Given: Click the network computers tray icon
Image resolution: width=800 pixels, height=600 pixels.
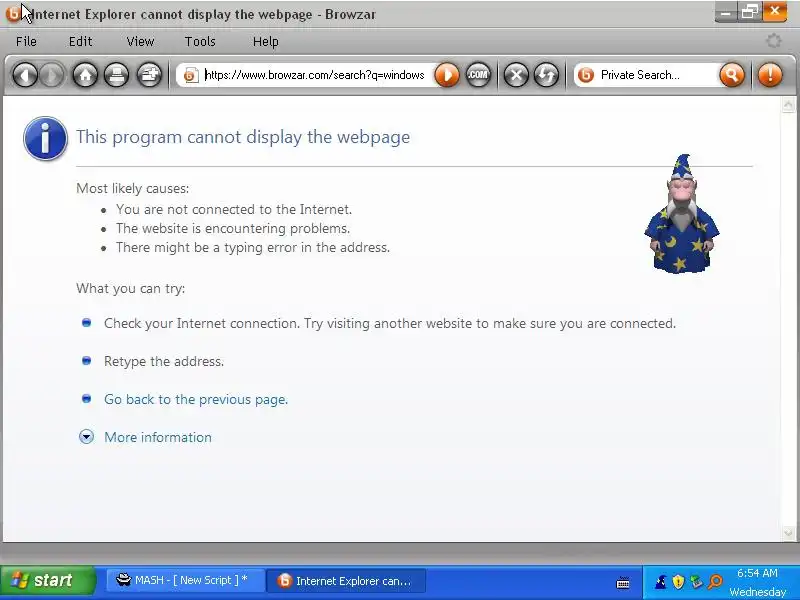Looking at the screenshot, I should [696, 581].
